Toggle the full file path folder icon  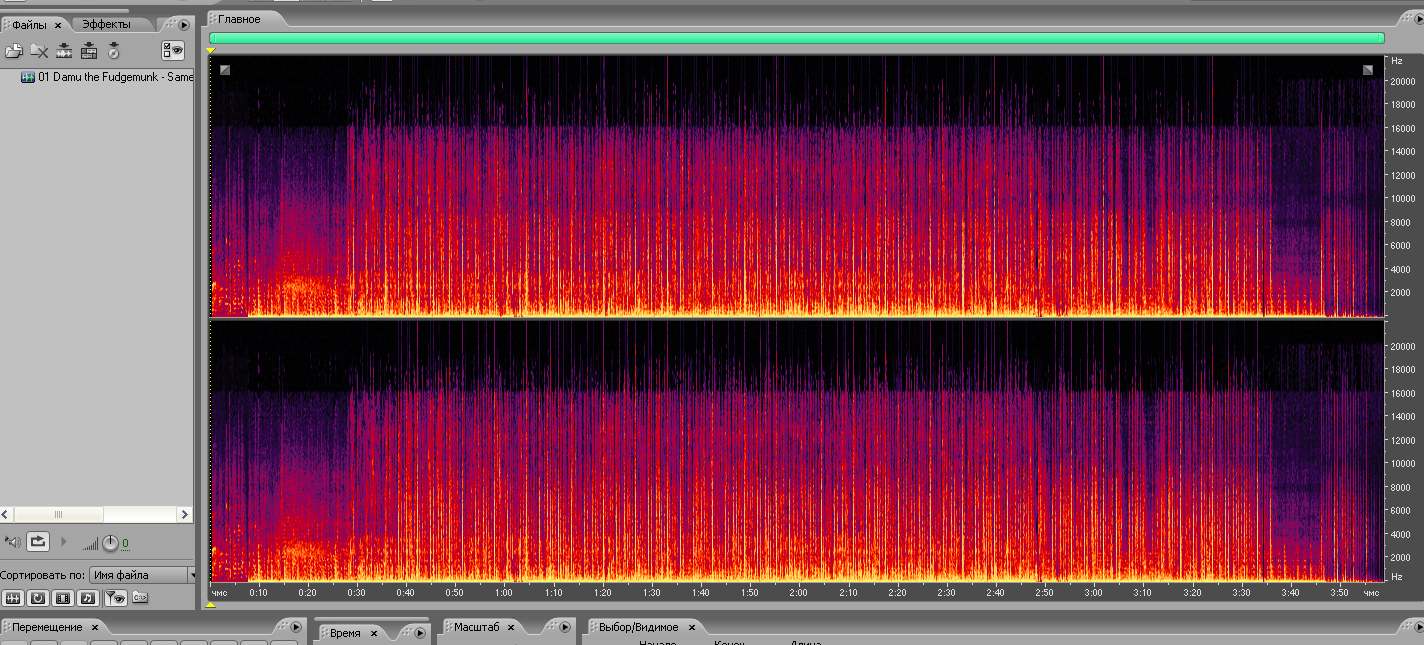point(140,598)
